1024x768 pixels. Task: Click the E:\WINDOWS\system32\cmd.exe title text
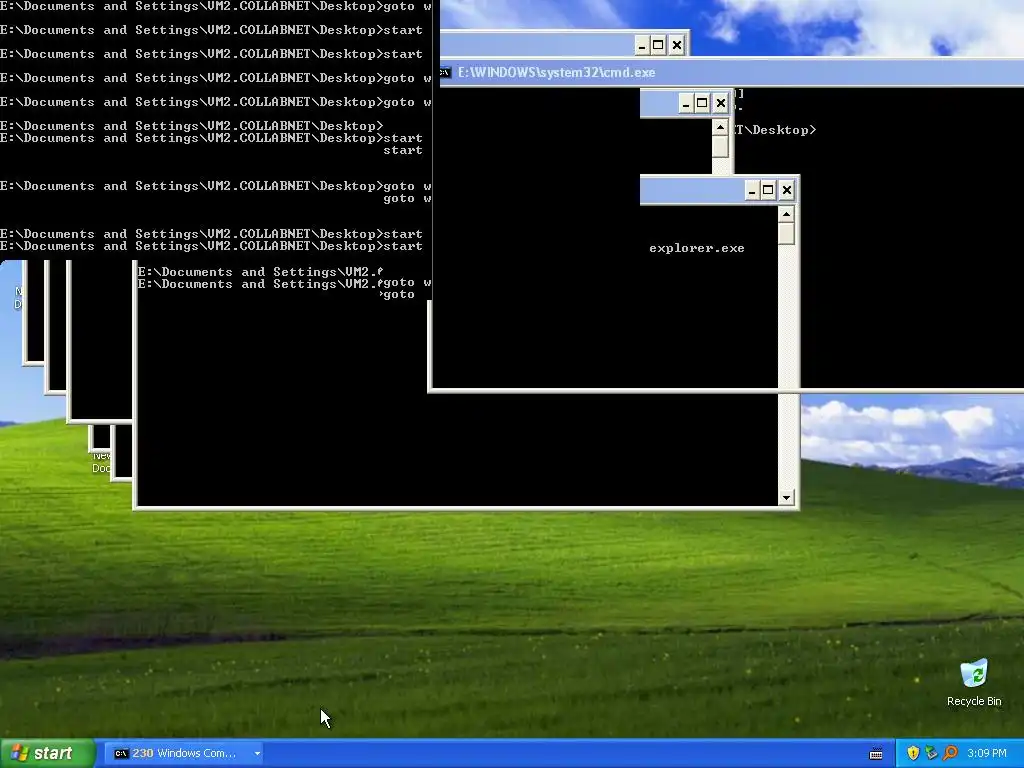pos(556,72)
